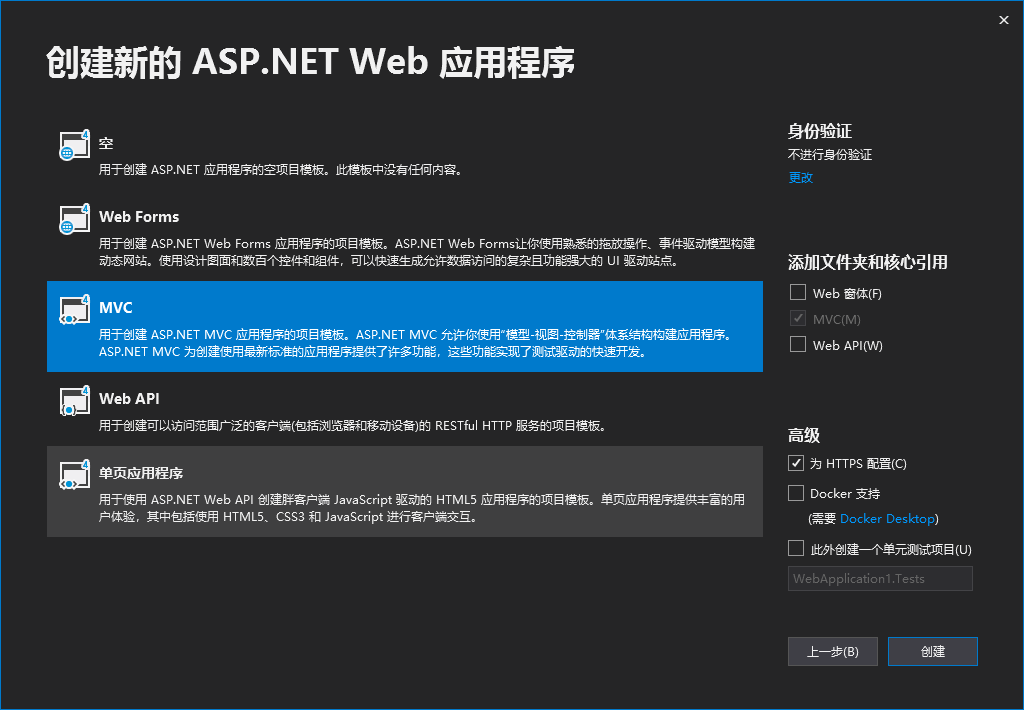Tick the Web 窗体(F) checkbox
Viewport: 1024px width, 710px height.
tap(797, 292)
